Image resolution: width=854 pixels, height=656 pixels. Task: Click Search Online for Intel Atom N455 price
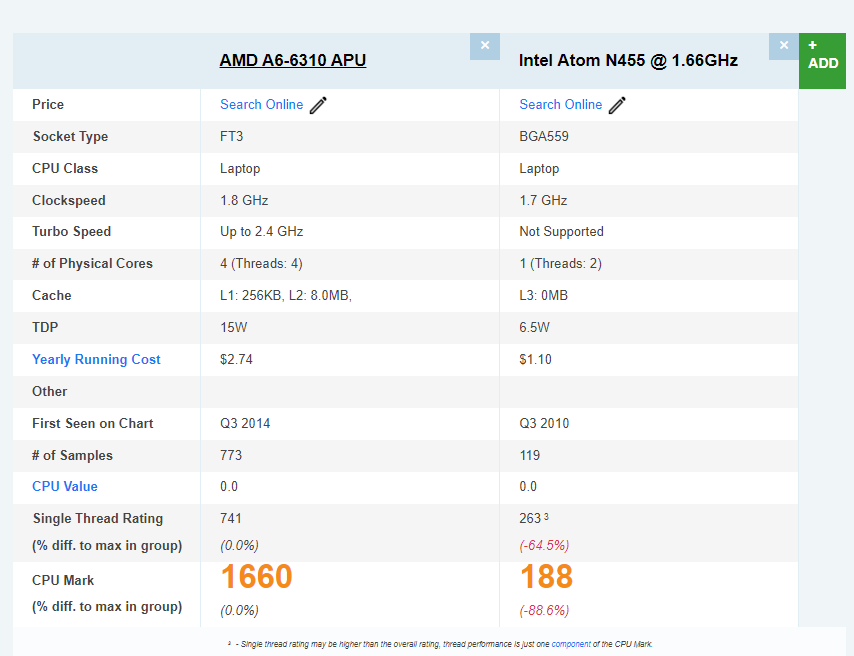[x=560, y=105]
